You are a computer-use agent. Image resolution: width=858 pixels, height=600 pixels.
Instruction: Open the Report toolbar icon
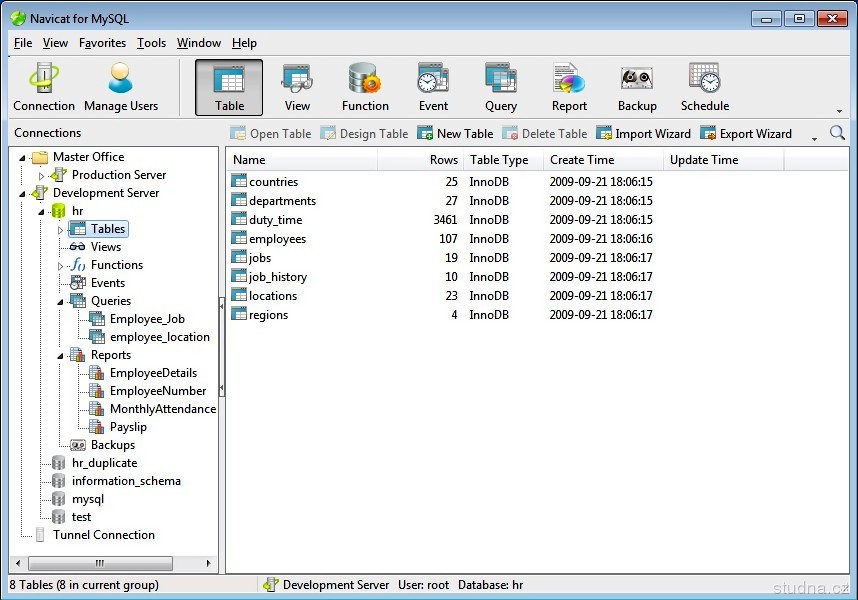(x=569, y=87)
